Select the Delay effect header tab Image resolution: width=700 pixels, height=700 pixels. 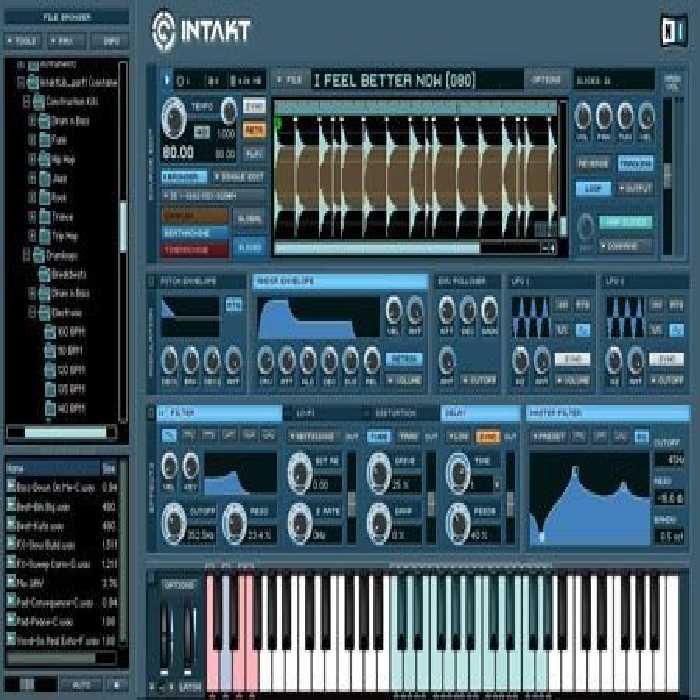tap(480, 413)
